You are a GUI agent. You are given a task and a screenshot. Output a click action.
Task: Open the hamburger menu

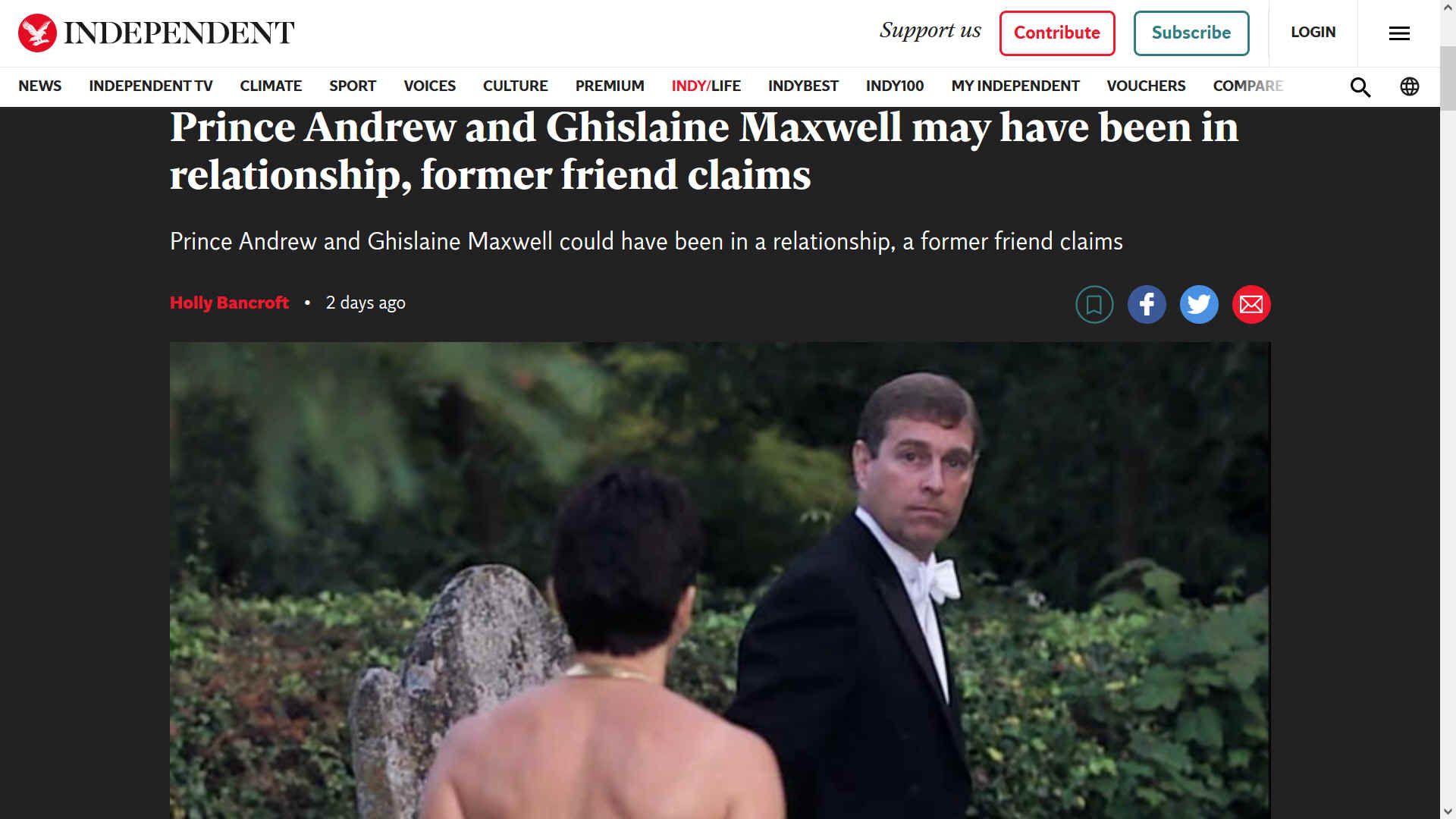1399,33
